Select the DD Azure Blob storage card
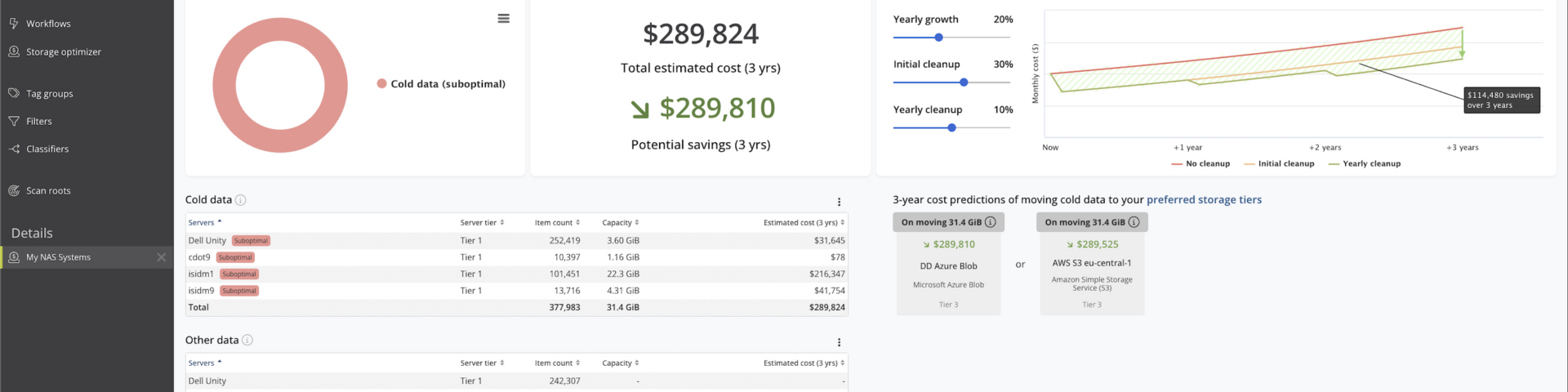The height and width of the screenshot is (392, 1568). (x=948, y=274)
